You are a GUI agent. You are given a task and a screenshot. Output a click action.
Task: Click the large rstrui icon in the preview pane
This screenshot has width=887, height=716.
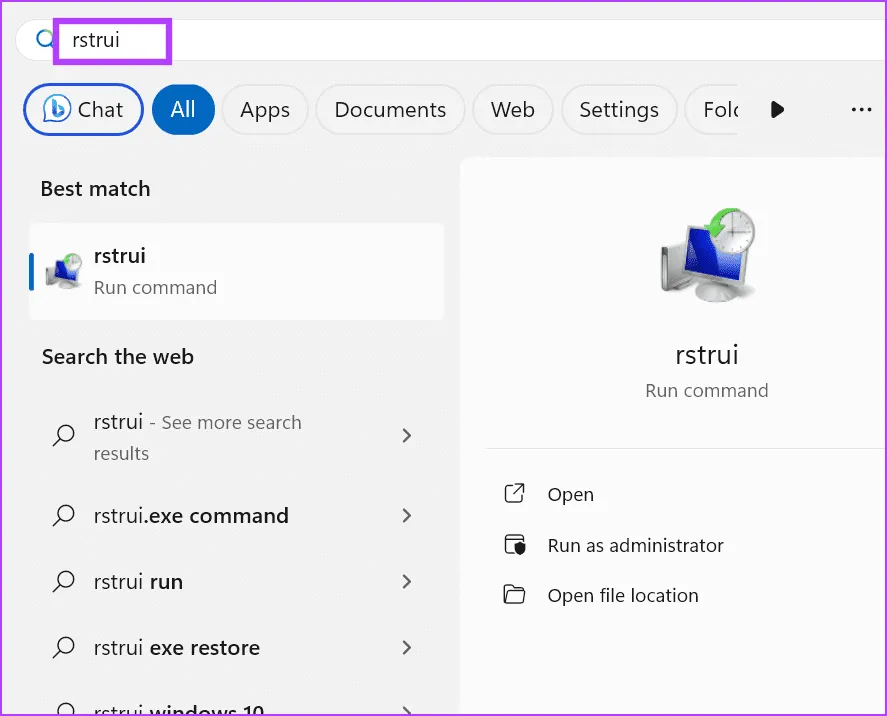[706, 254]
